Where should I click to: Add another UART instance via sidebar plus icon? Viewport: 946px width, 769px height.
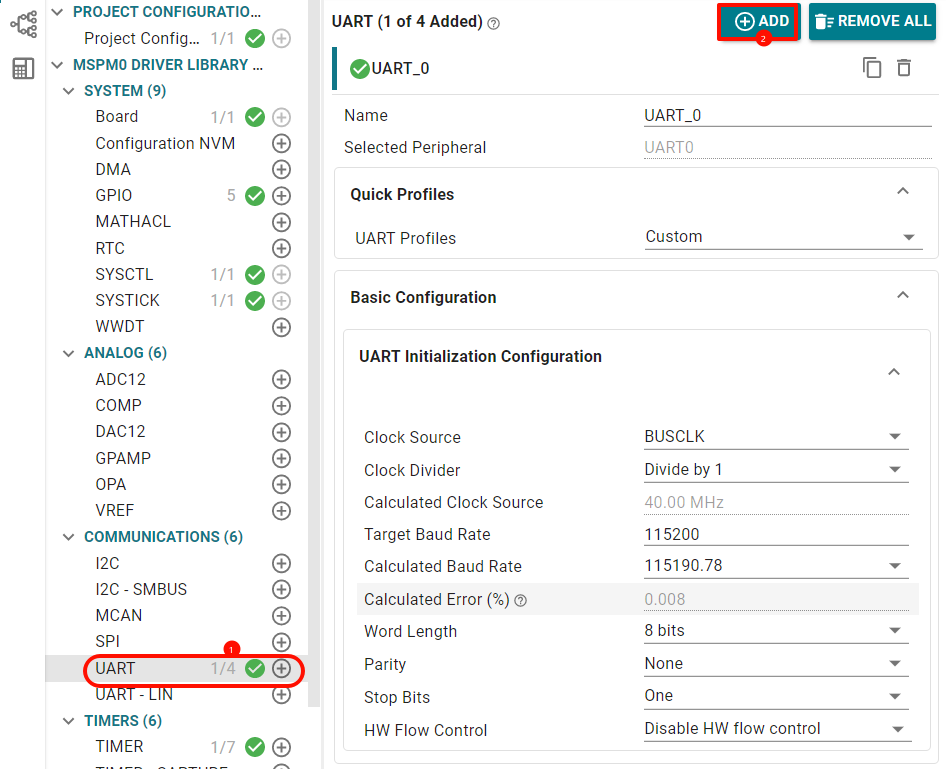click(281, 668)
